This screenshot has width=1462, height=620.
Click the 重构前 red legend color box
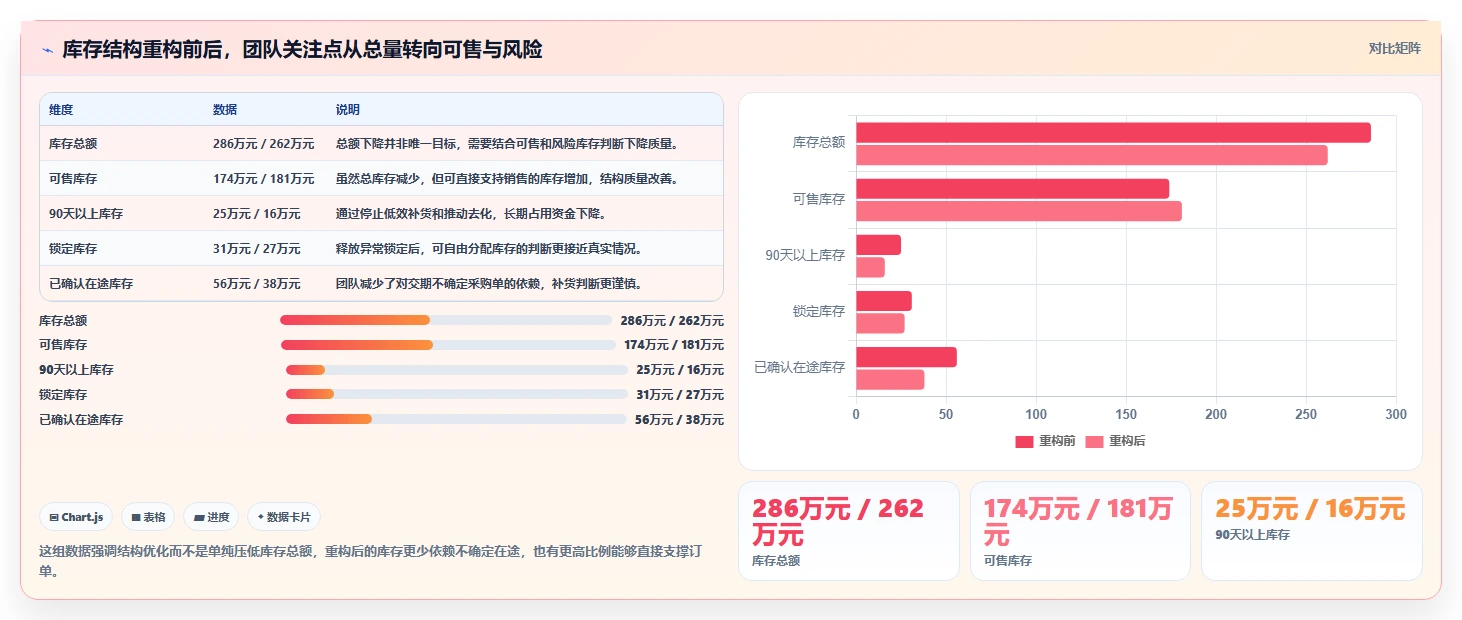[x=1024, y=441]
